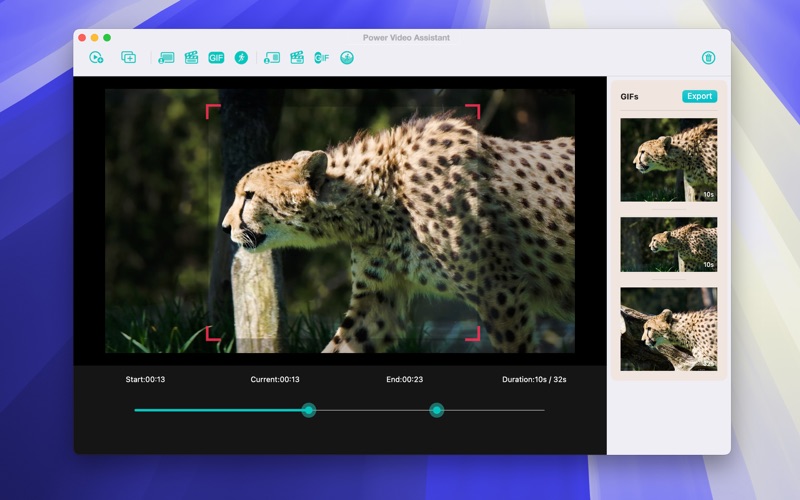The width and height of the screenshot is (800, 500).
Task: Click the frame icon just right of the second separator
Action: pyautogui.click(x=272, y=58)
